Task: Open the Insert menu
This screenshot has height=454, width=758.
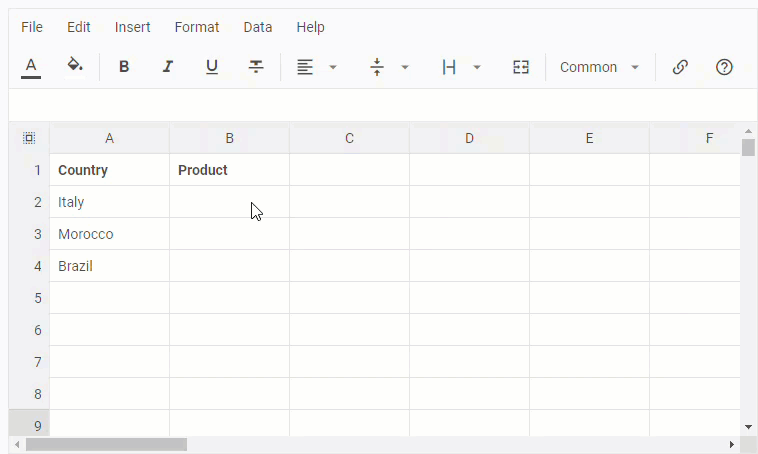Action: click(x=132, y=27)
